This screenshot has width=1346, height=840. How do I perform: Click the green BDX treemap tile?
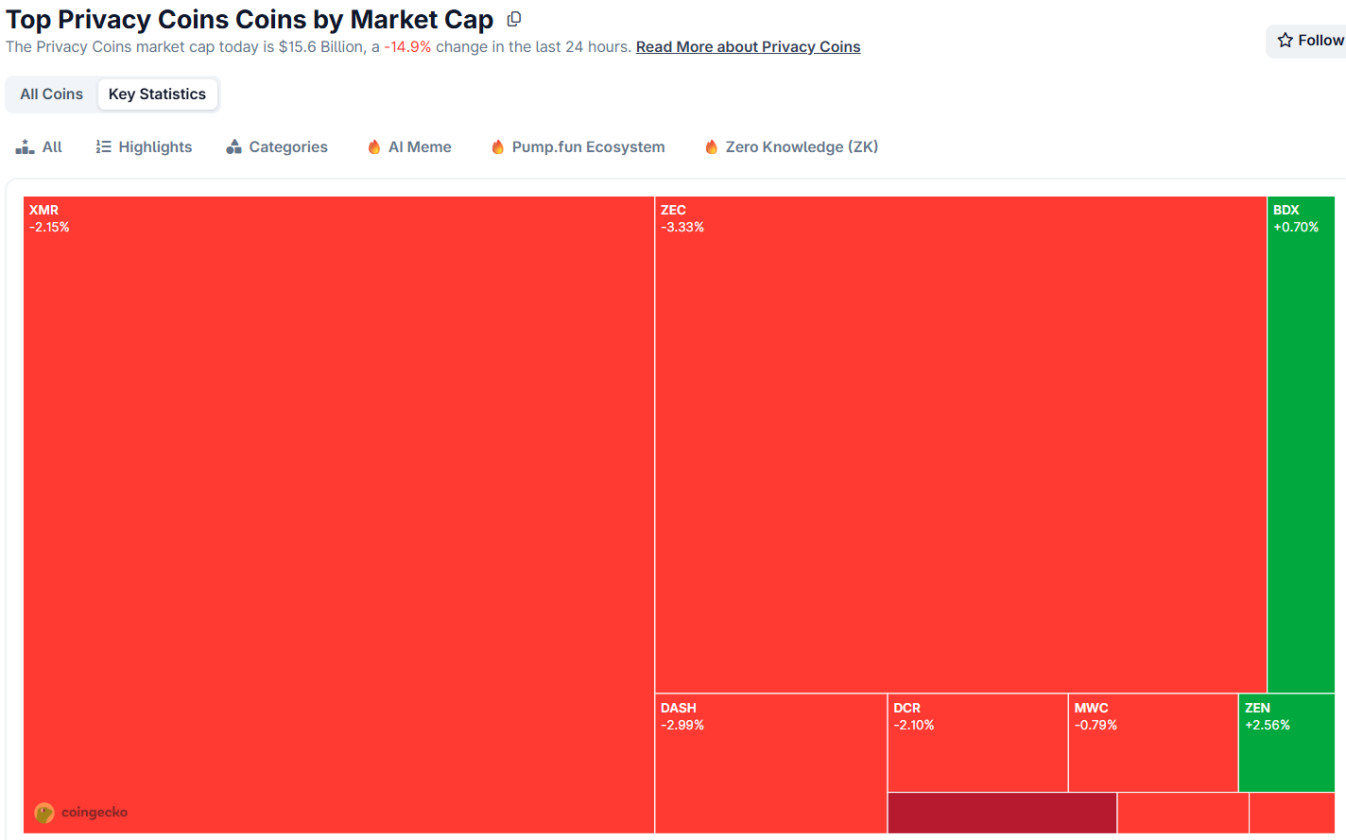click(1300, 440)
